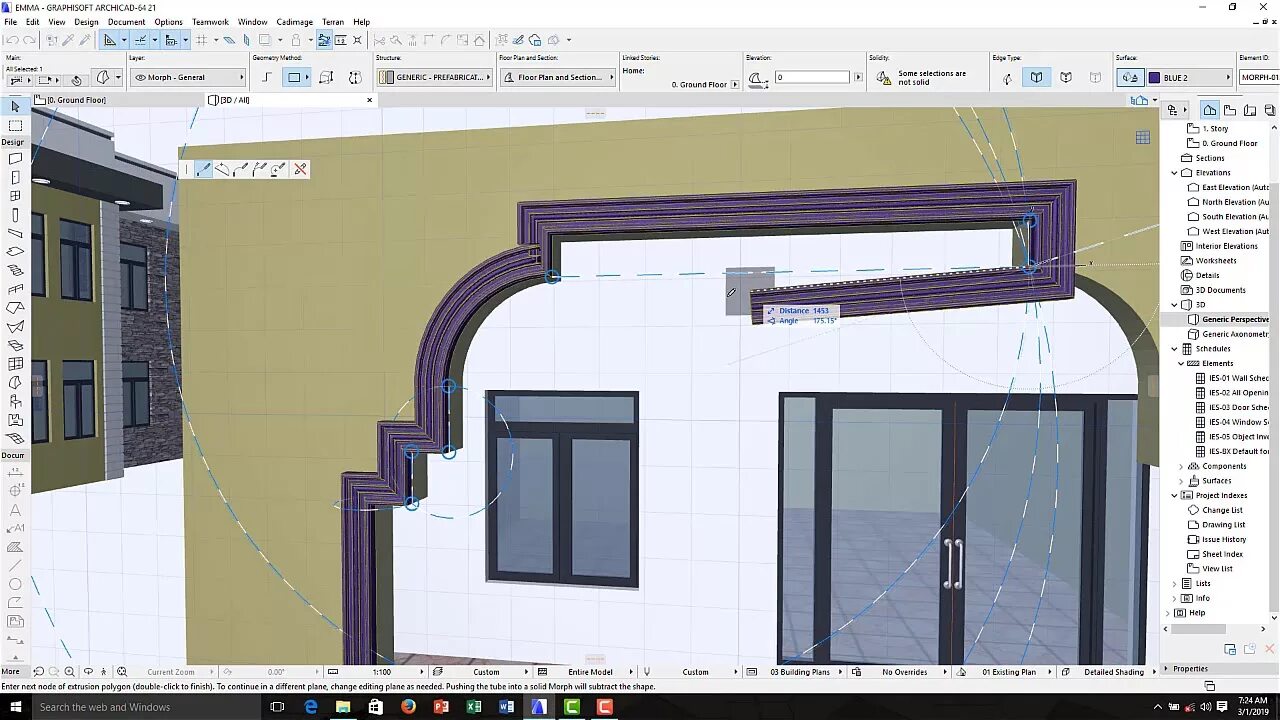Open the GENERIC - PREFABRICAT structure dropdown

[435, 77]
